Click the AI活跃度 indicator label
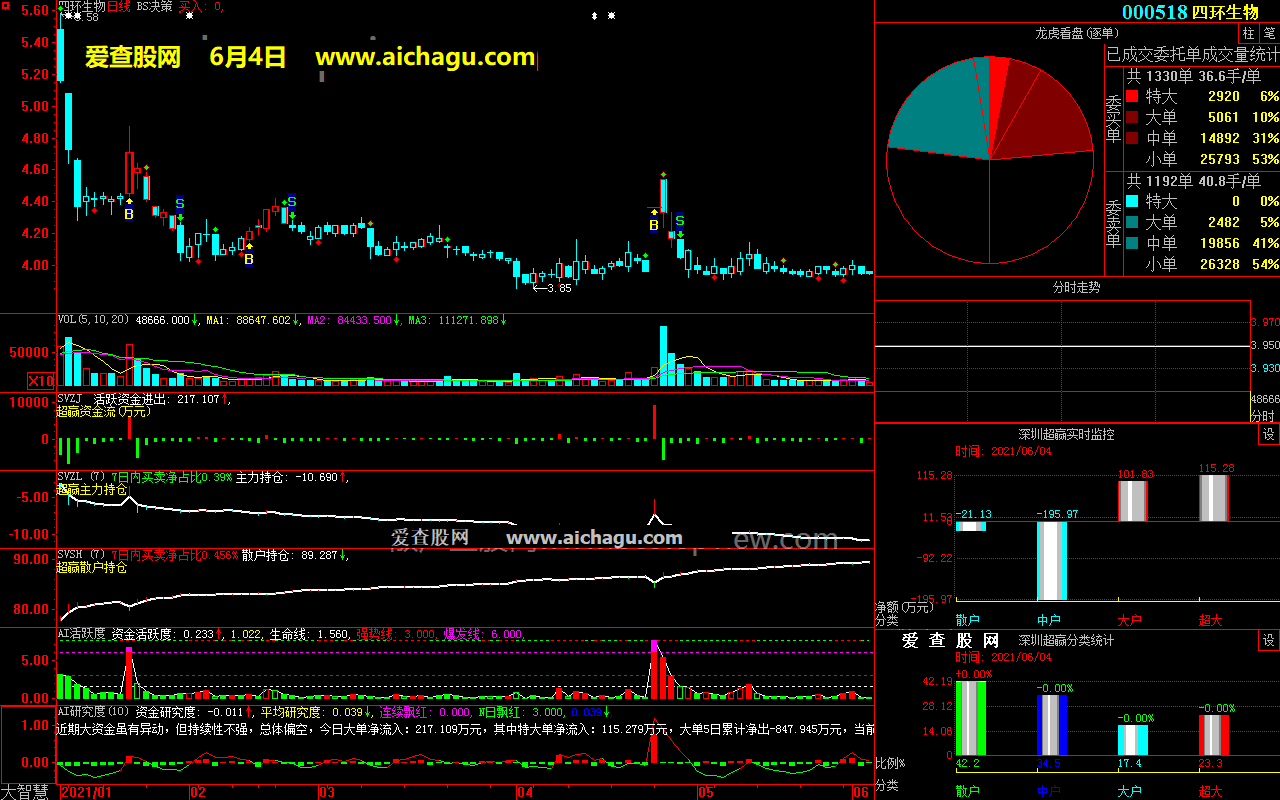Screen dimensions: 1280x800 point(81,634)
